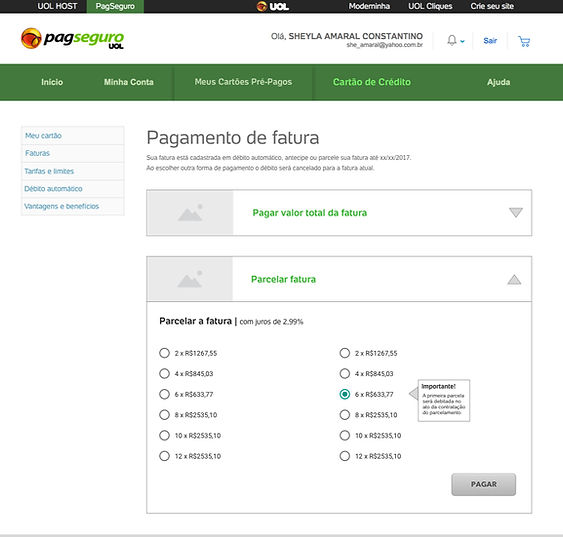Select left column 10 x R$2535,10 option

coord(164,435)
